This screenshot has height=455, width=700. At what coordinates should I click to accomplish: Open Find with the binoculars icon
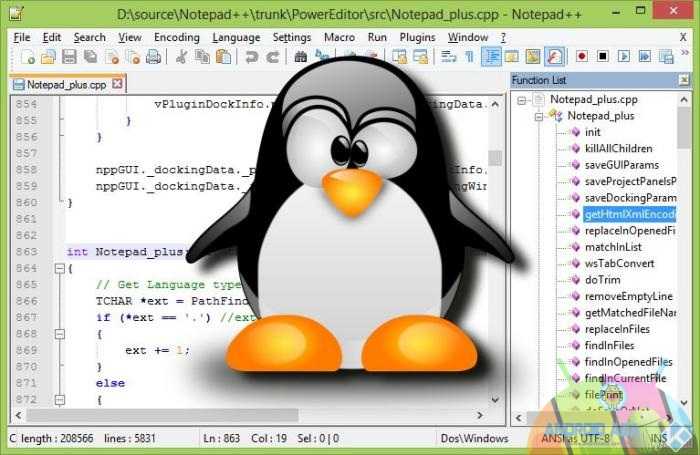tap(300, 57)
